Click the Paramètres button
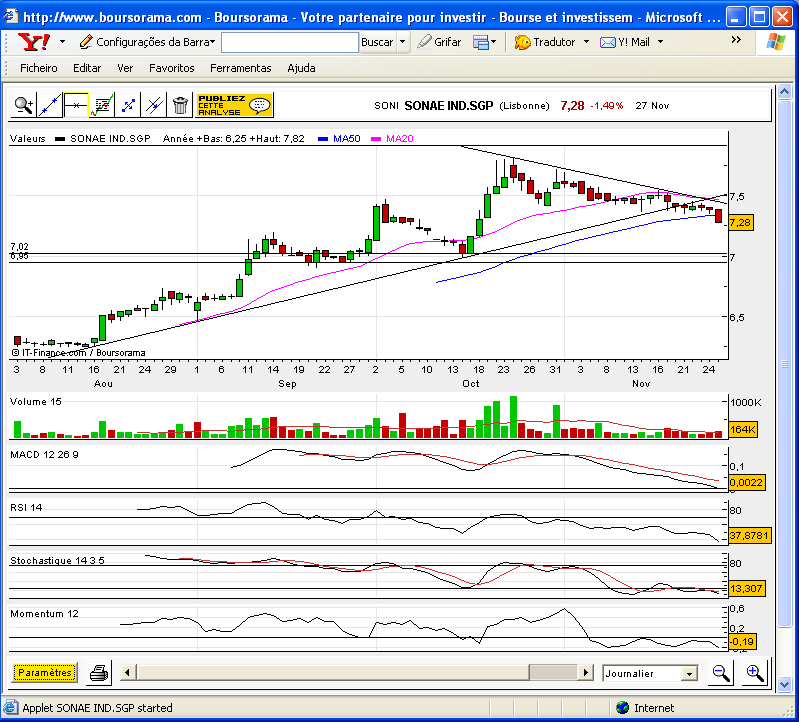Screen dimensions: 799x722 point(45,673)
